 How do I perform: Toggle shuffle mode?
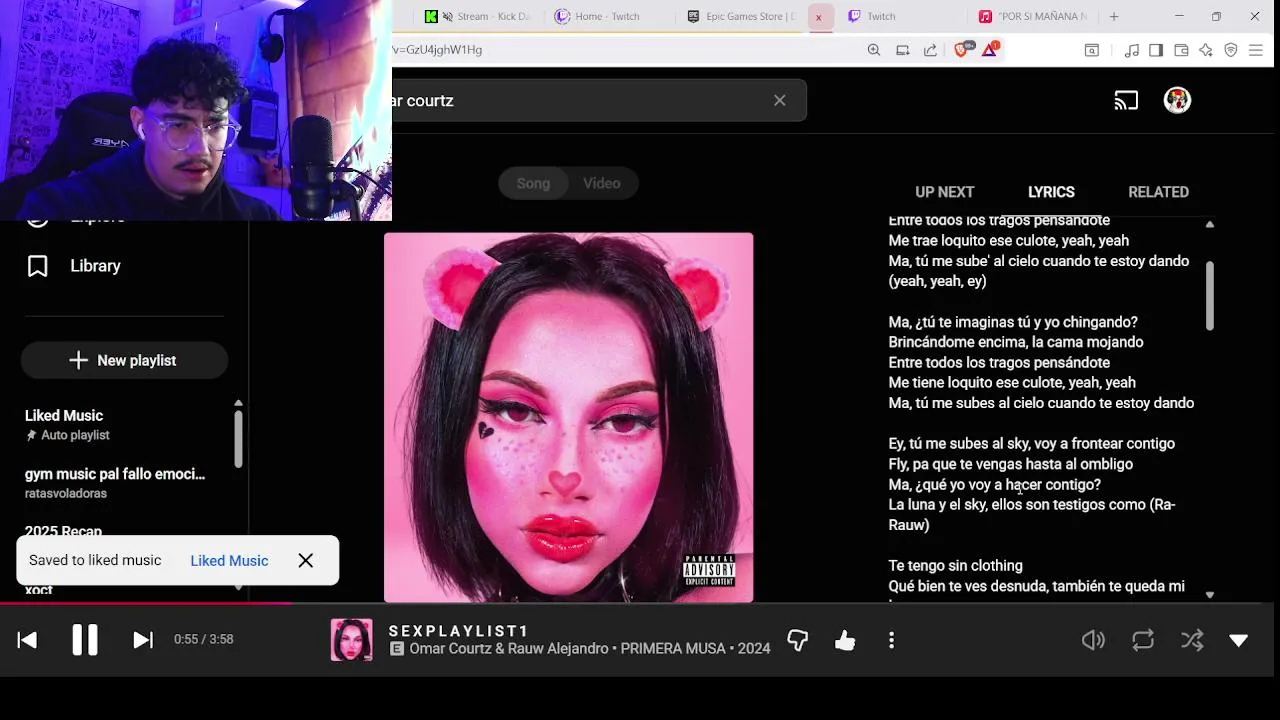pos(1192,640)
